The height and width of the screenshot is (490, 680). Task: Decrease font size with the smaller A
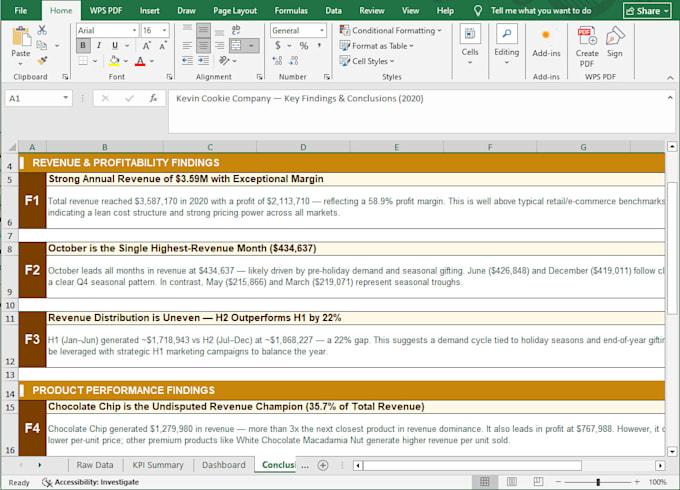[x=162, y=46]
